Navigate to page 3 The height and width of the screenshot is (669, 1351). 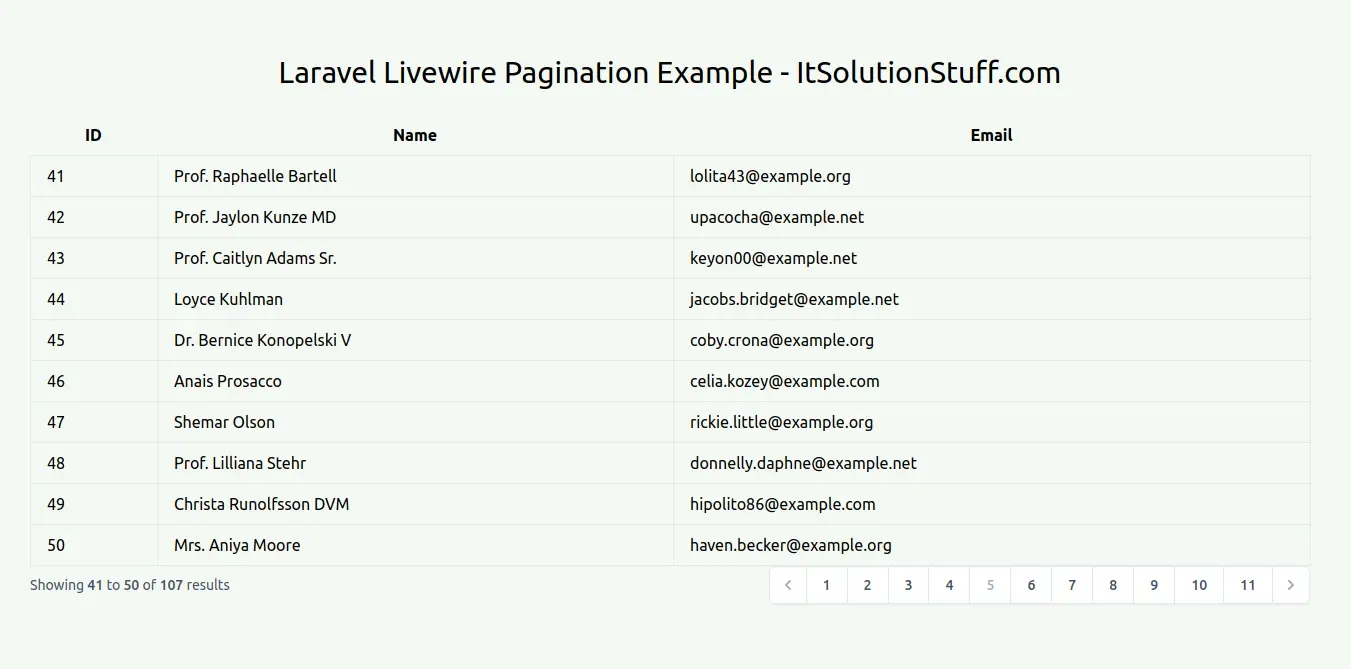908,585
